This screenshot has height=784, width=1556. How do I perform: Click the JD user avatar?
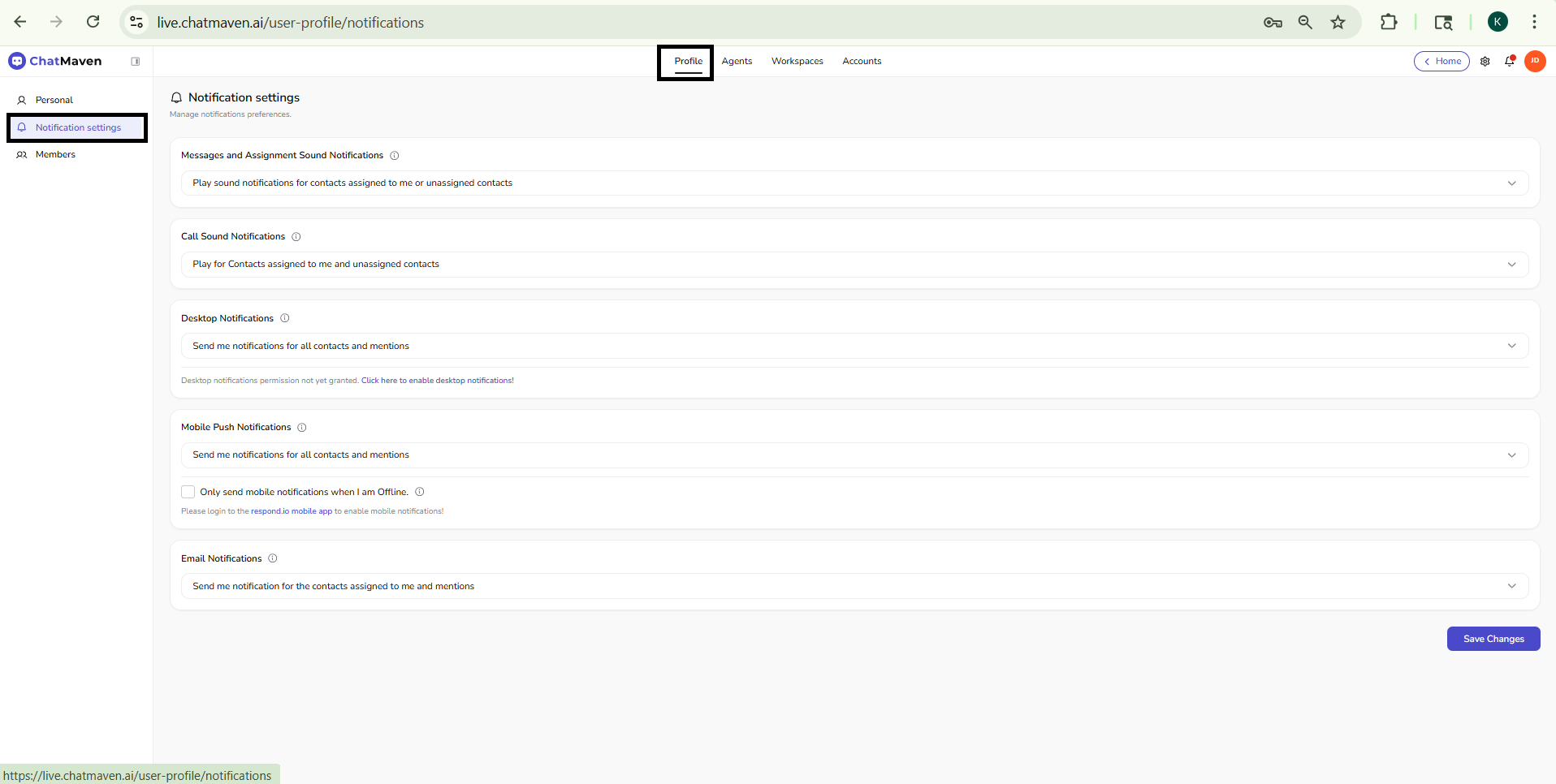tap(1534, 61)
